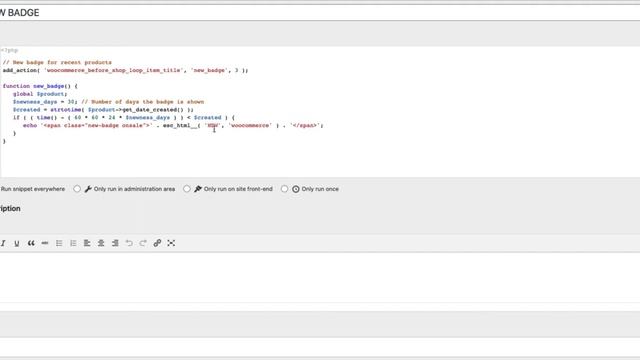Insert a horizontal line in description

(x=45, y=243)
